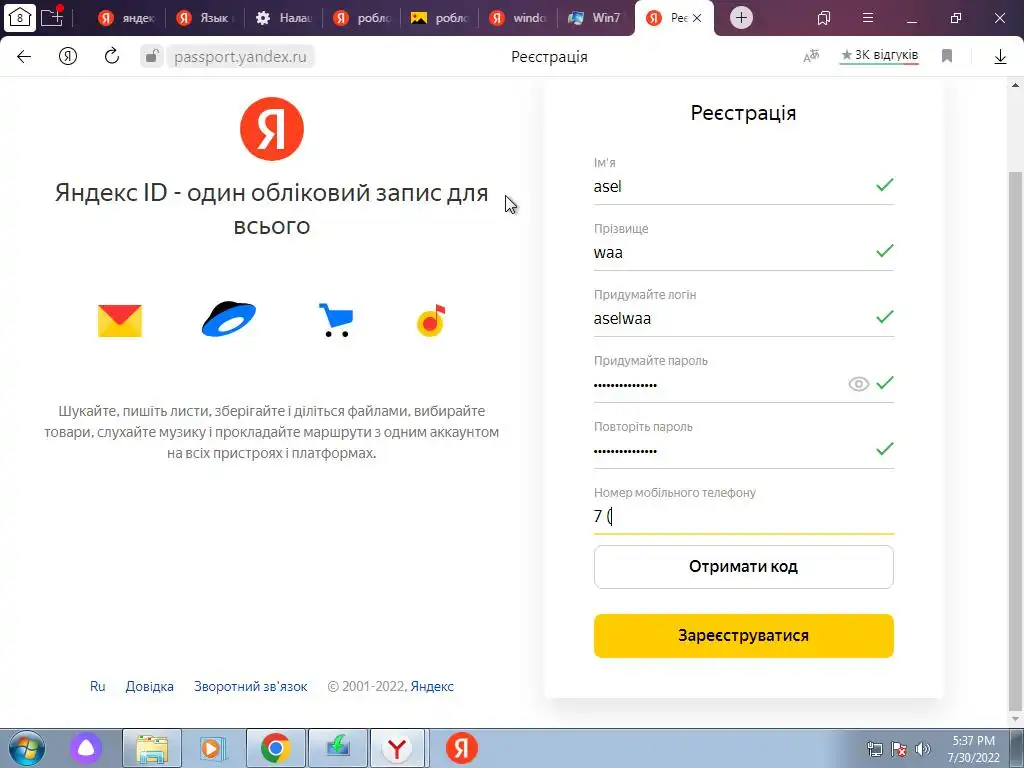1024x768 pixels.
Task: Click the Yandex Mail envelope icon
Action: (120, 321)
